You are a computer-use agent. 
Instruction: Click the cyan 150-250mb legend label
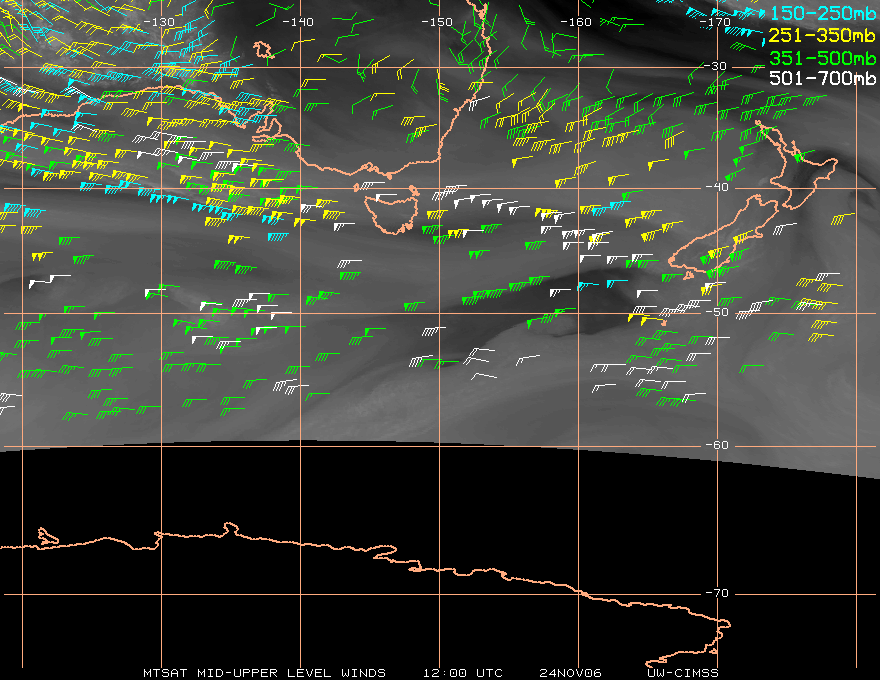click(820, 12)
